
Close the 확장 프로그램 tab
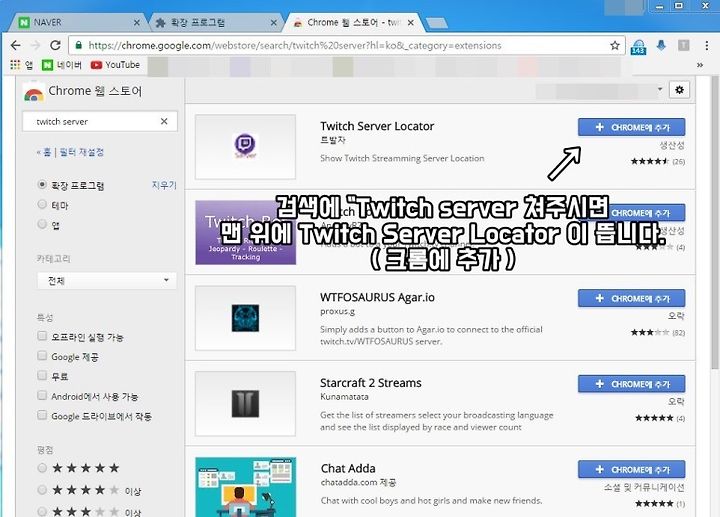pos(273,22)
